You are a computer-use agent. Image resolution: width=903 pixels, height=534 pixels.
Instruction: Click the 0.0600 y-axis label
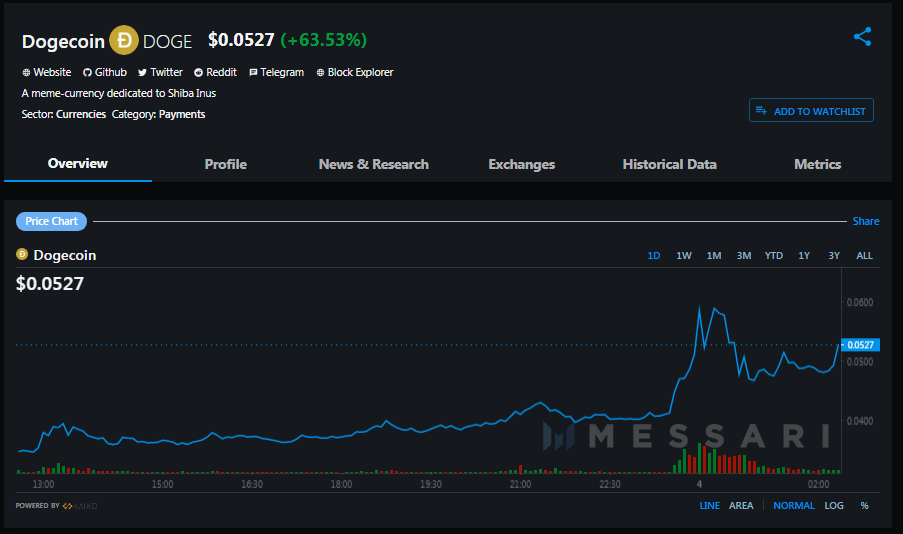click(860, 302)
